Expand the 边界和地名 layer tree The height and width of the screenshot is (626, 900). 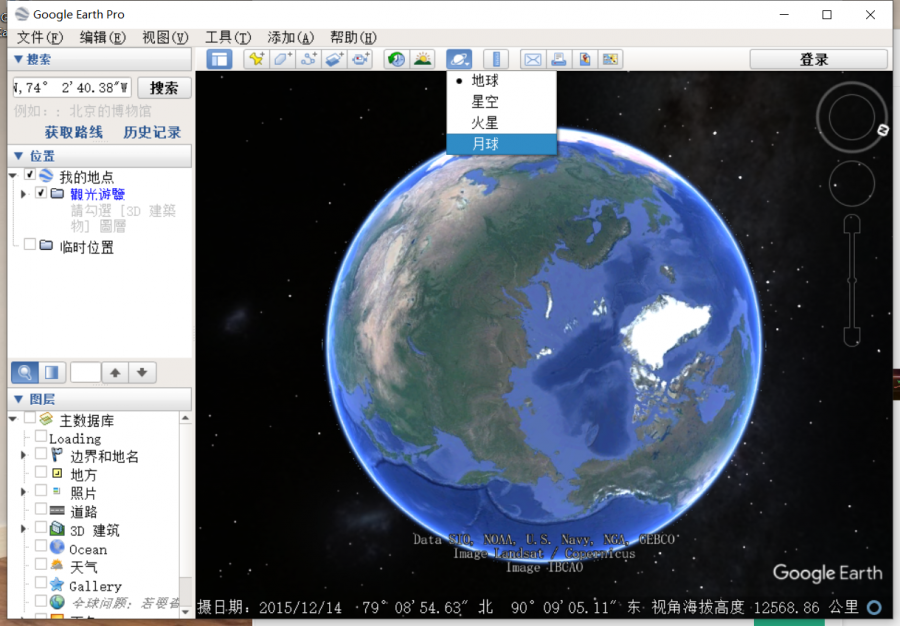click(x=24, y=456)
